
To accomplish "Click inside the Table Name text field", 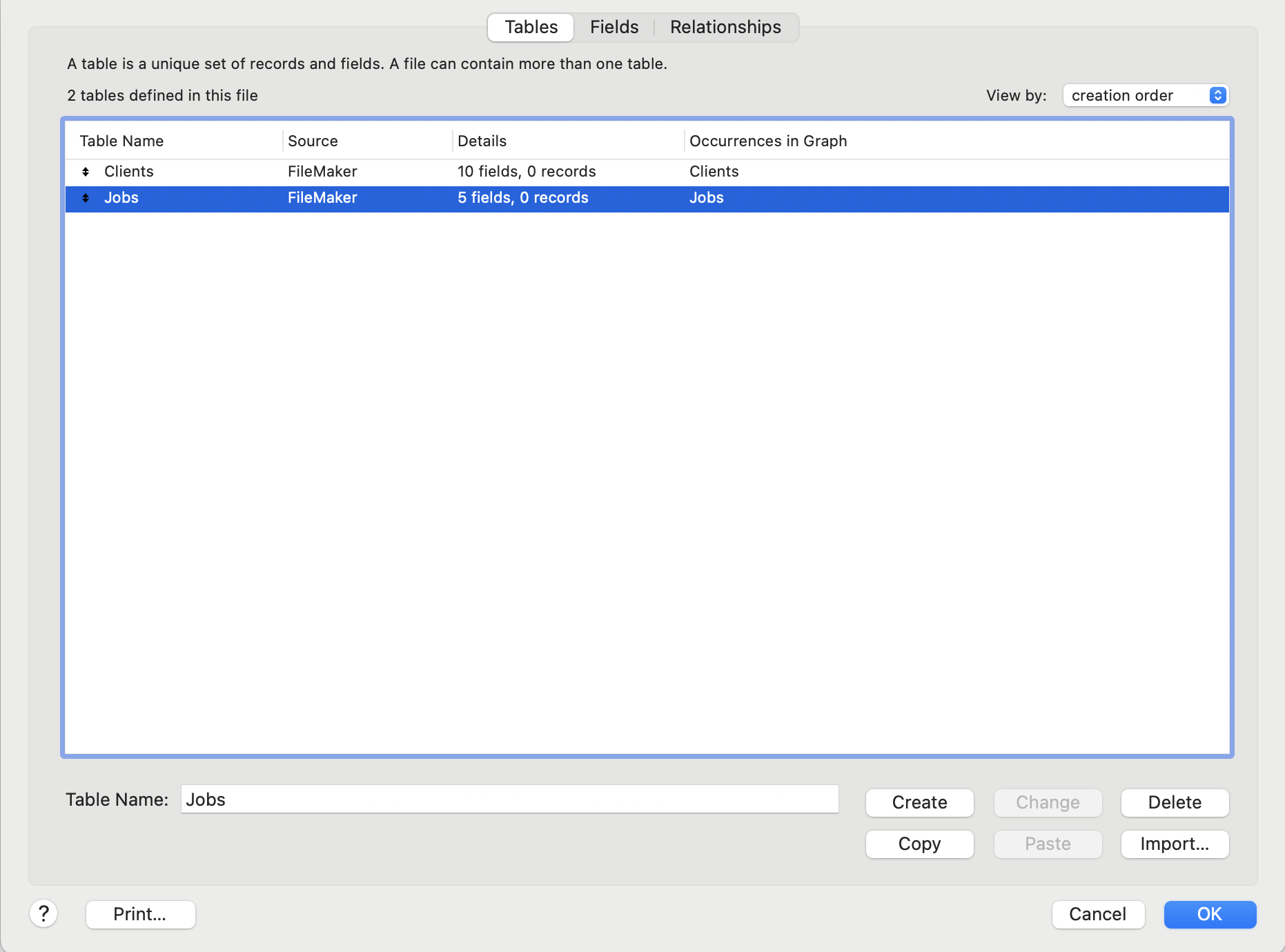I will point(509,800).
